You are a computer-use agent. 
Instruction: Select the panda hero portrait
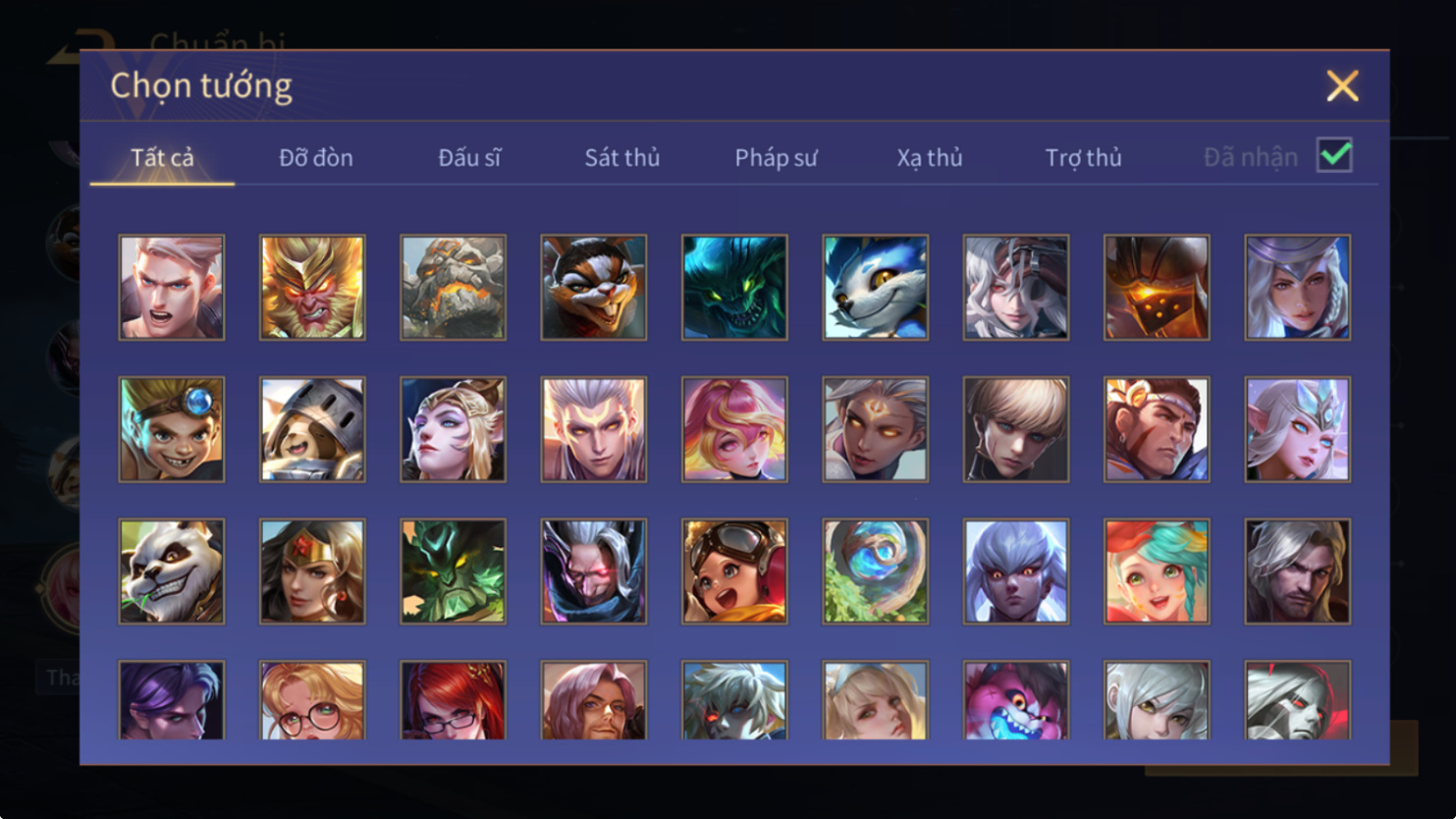tap(172, 572)
